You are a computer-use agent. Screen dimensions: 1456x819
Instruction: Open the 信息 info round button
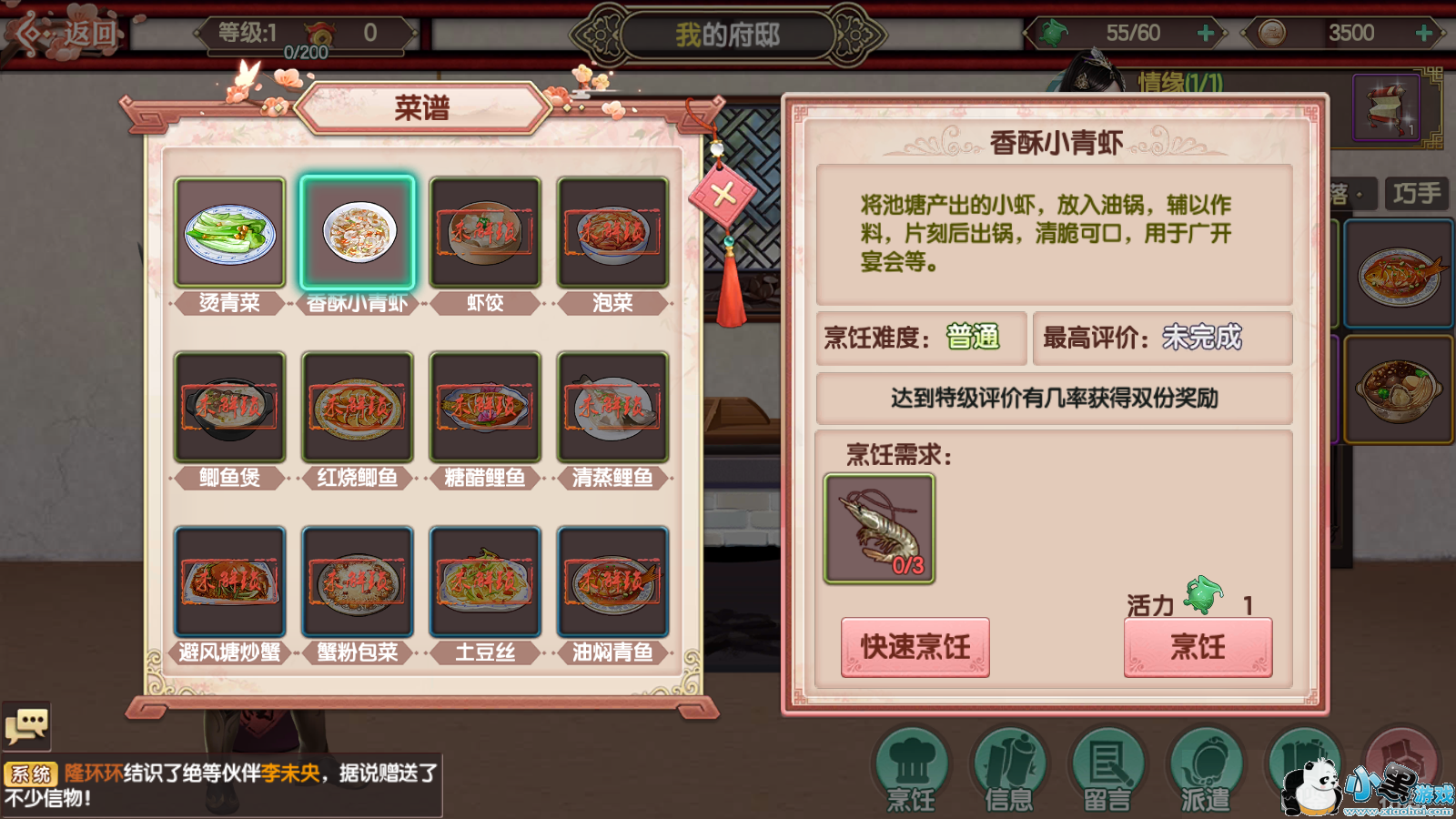(x=1009, y=769)
